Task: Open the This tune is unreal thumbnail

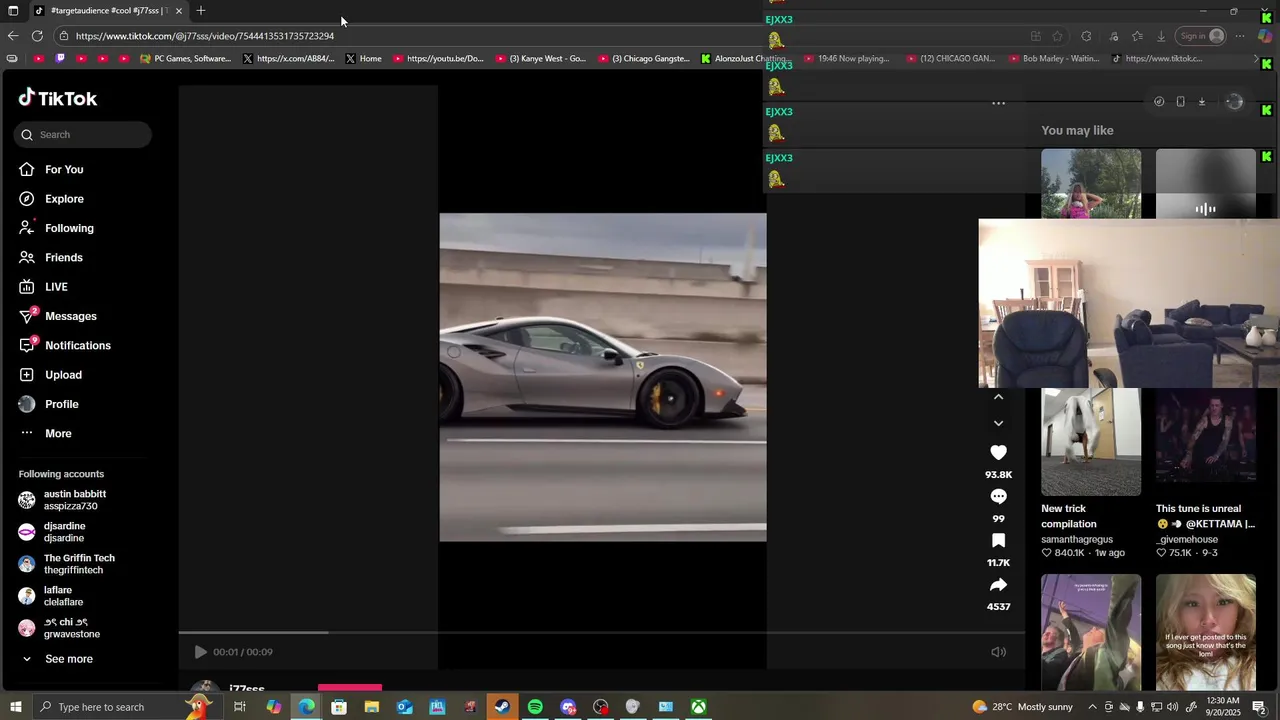Action: [x=1206, y=442]
